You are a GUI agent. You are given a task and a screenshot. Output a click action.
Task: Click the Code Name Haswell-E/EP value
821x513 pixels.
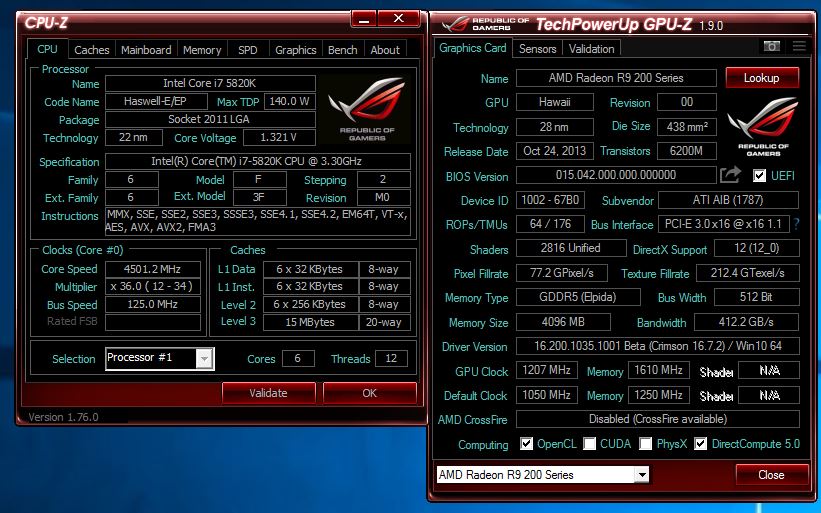click(156, 101)
